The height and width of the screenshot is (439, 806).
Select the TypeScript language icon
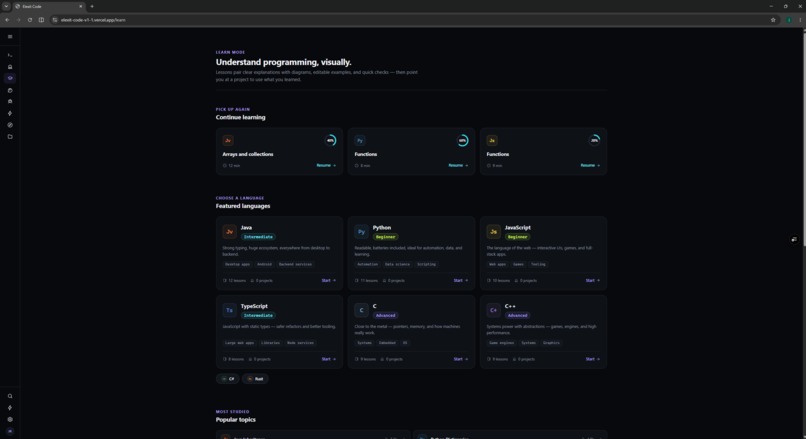(229, 310)
